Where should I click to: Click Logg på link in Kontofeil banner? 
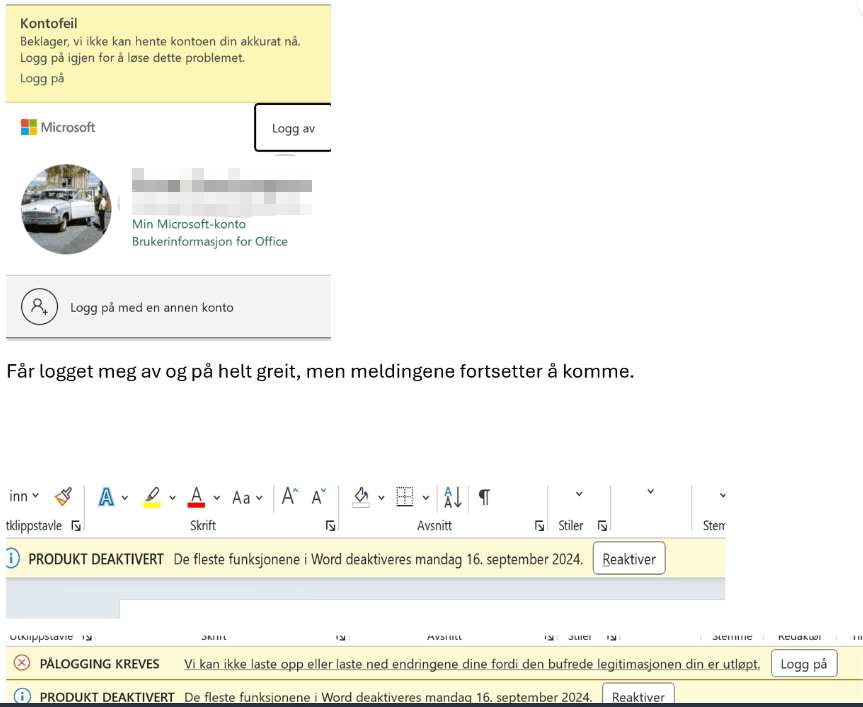tap(42, 78)
